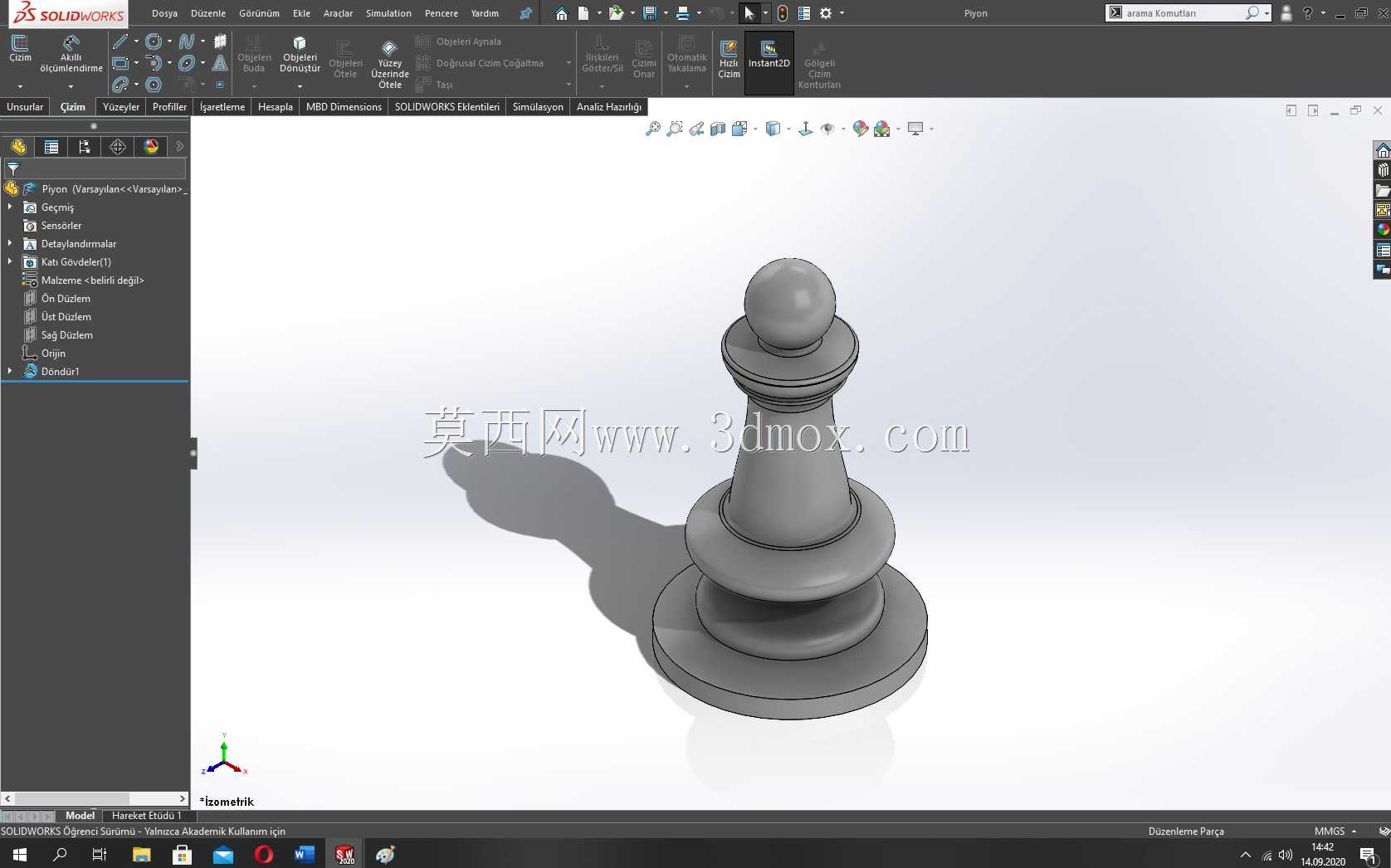1391x868 pixels.
Task: Select the sketch Text tool
Action: (x=220, y=63)
